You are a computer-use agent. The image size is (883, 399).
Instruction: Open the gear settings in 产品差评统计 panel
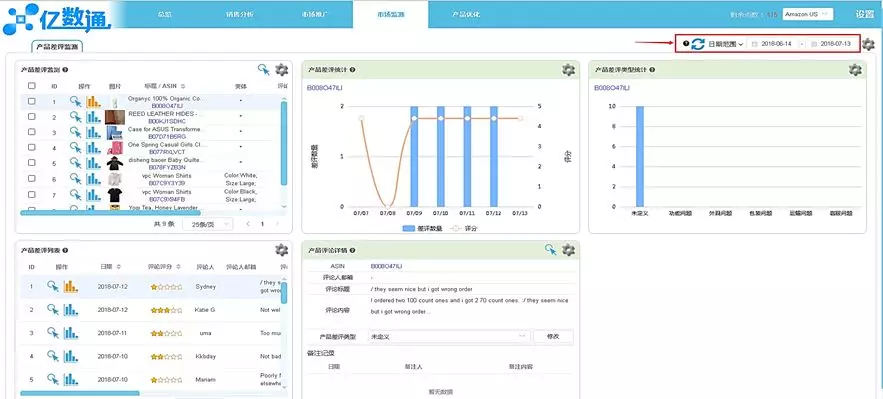[568, 70]
